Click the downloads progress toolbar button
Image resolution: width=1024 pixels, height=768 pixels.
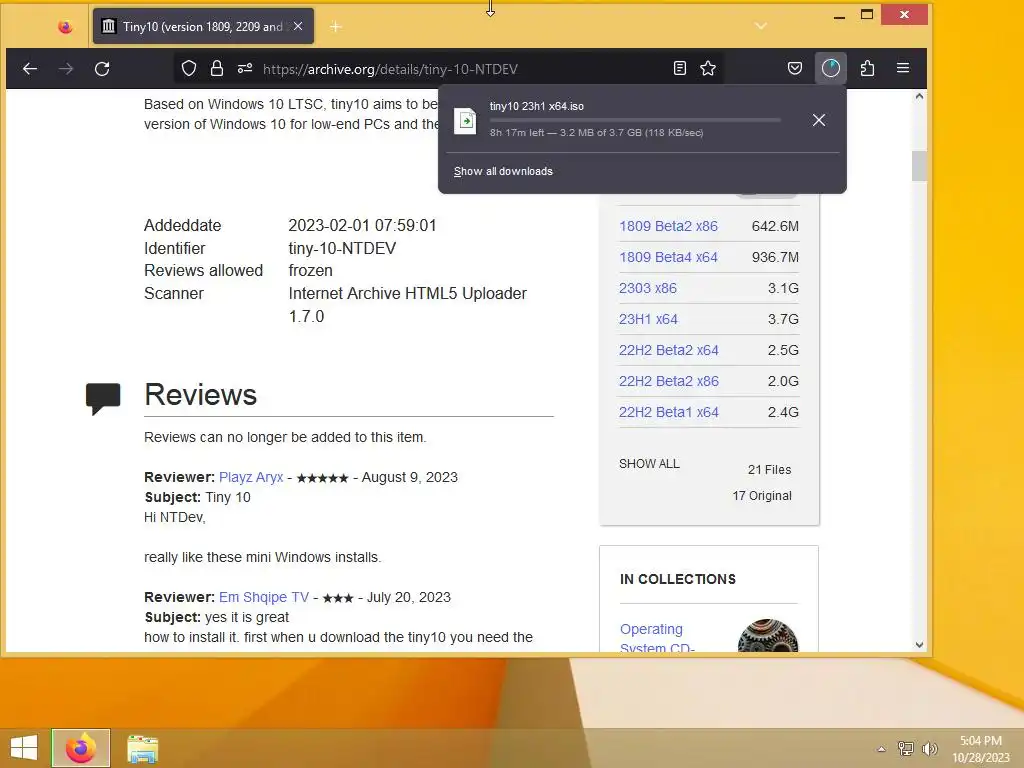[x=831, y=68]
